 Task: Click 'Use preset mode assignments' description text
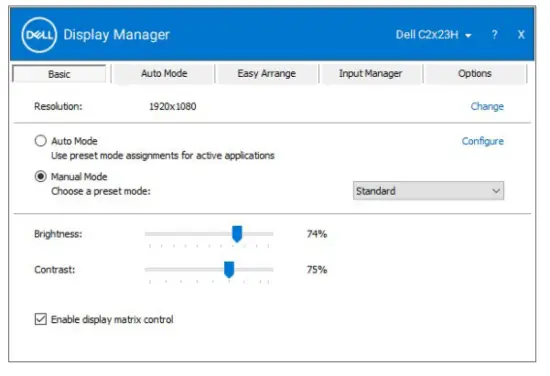(x=163, y=155)
